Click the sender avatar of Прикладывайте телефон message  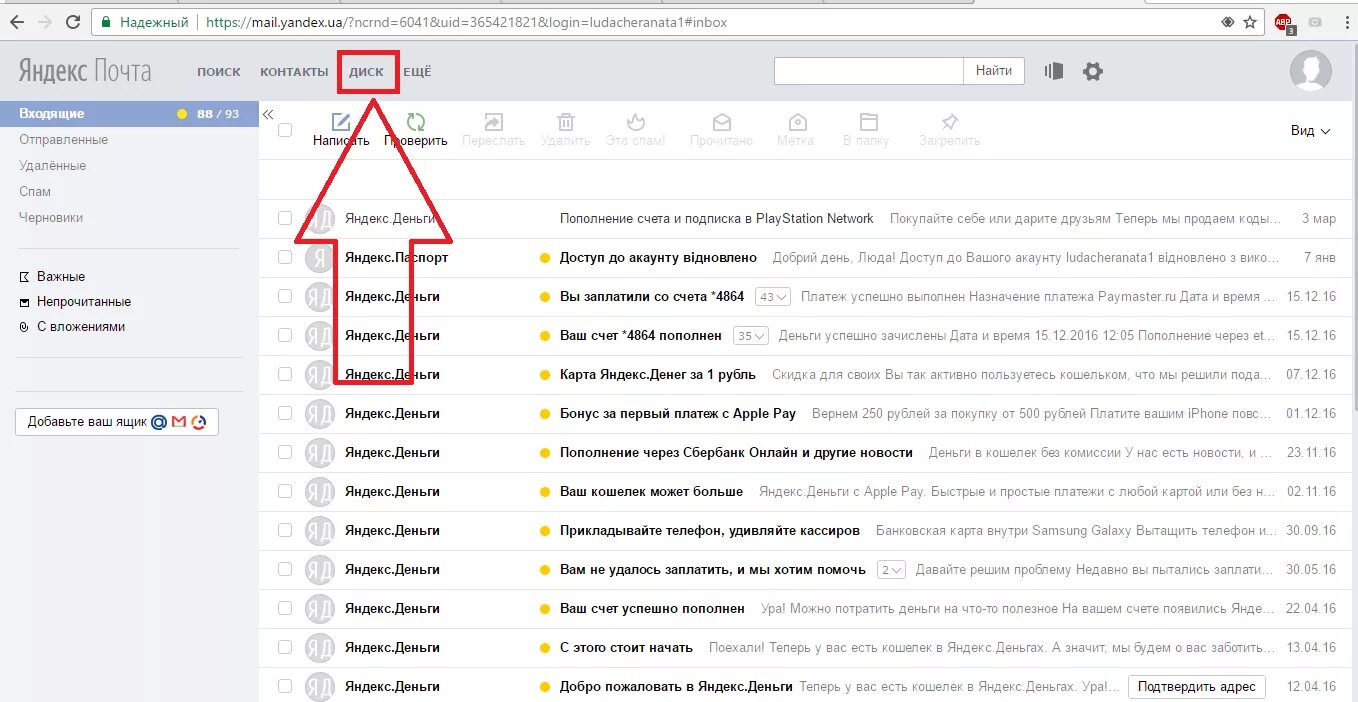(x=320, y=530)
